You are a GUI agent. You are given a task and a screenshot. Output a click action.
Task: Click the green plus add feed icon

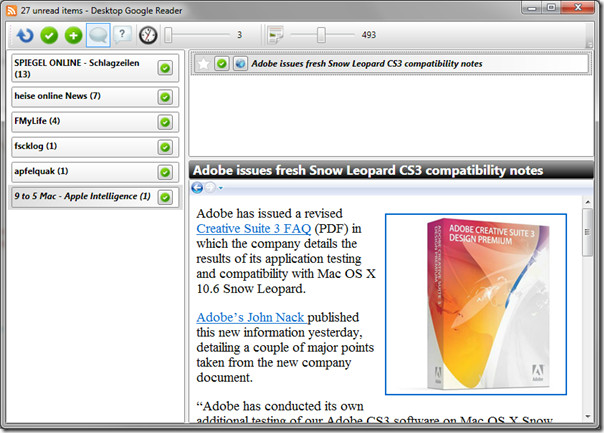coord(73,35)
